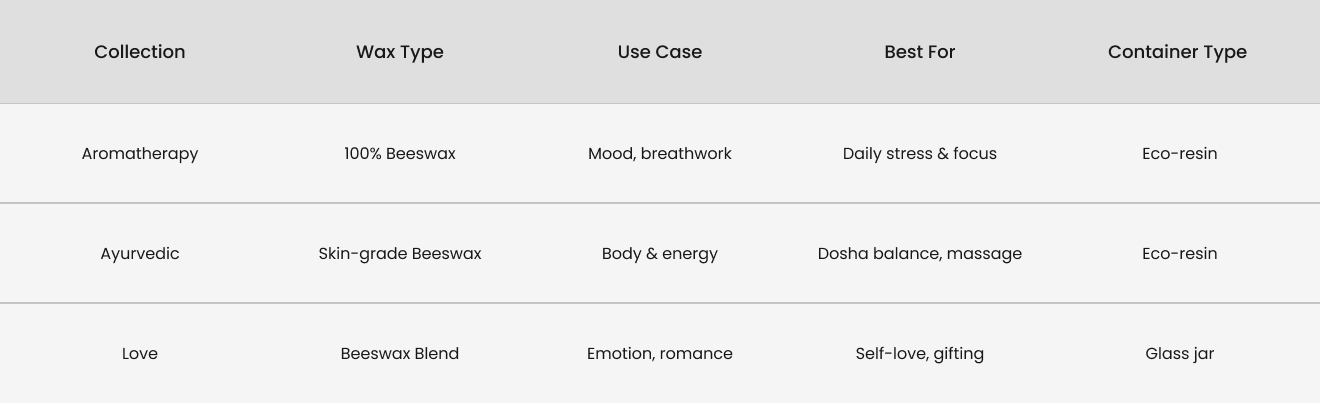The height and width of the screenshot is (403, 1320).
Task: Click the Self-love, gifting cell
Action: pyautogui.click(x=920, y=353)
